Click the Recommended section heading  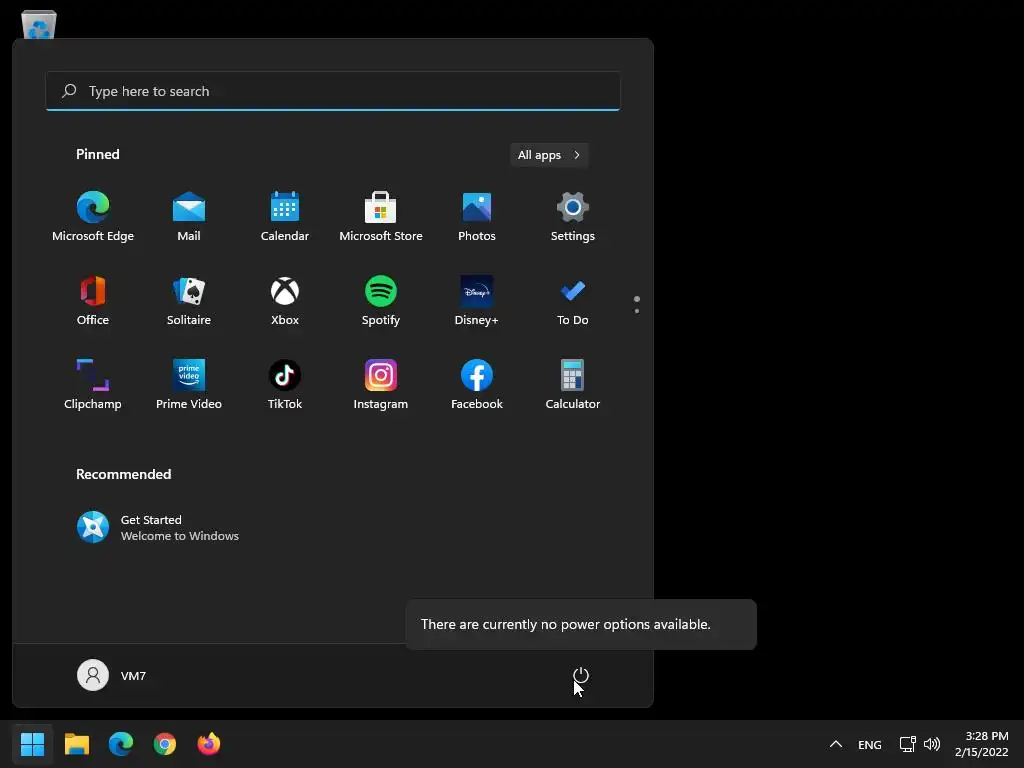click(123, 474)
